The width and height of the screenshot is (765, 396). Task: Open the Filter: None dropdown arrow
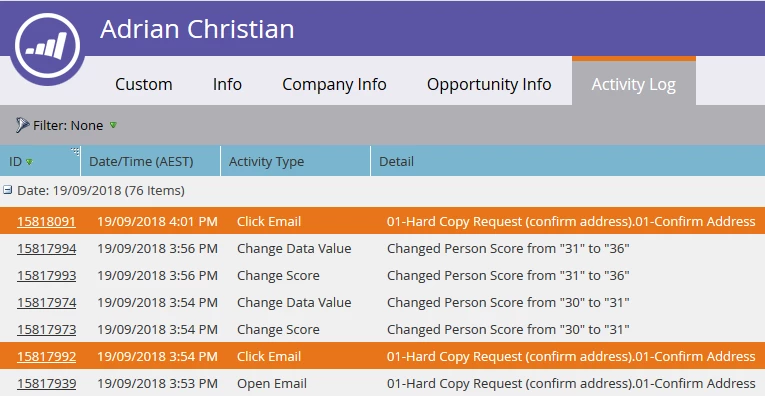pyautogui.click(x=113, y=125)
